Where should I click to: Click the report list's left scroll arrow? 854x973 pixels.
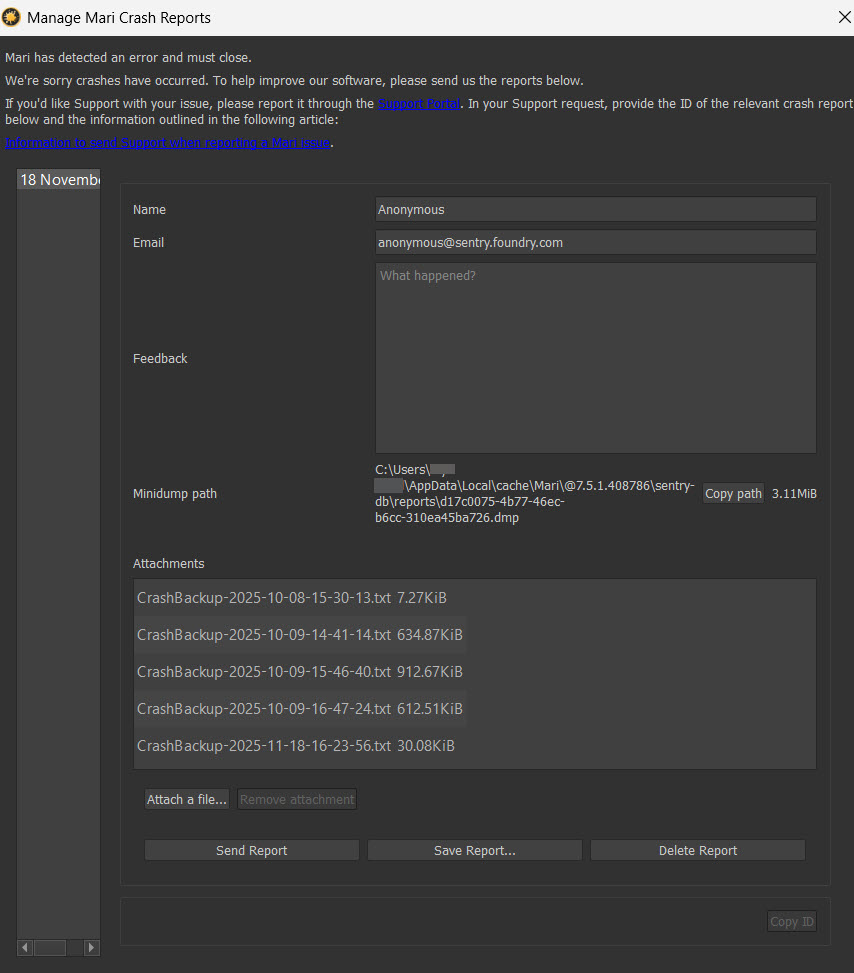[x=25, y=947]
